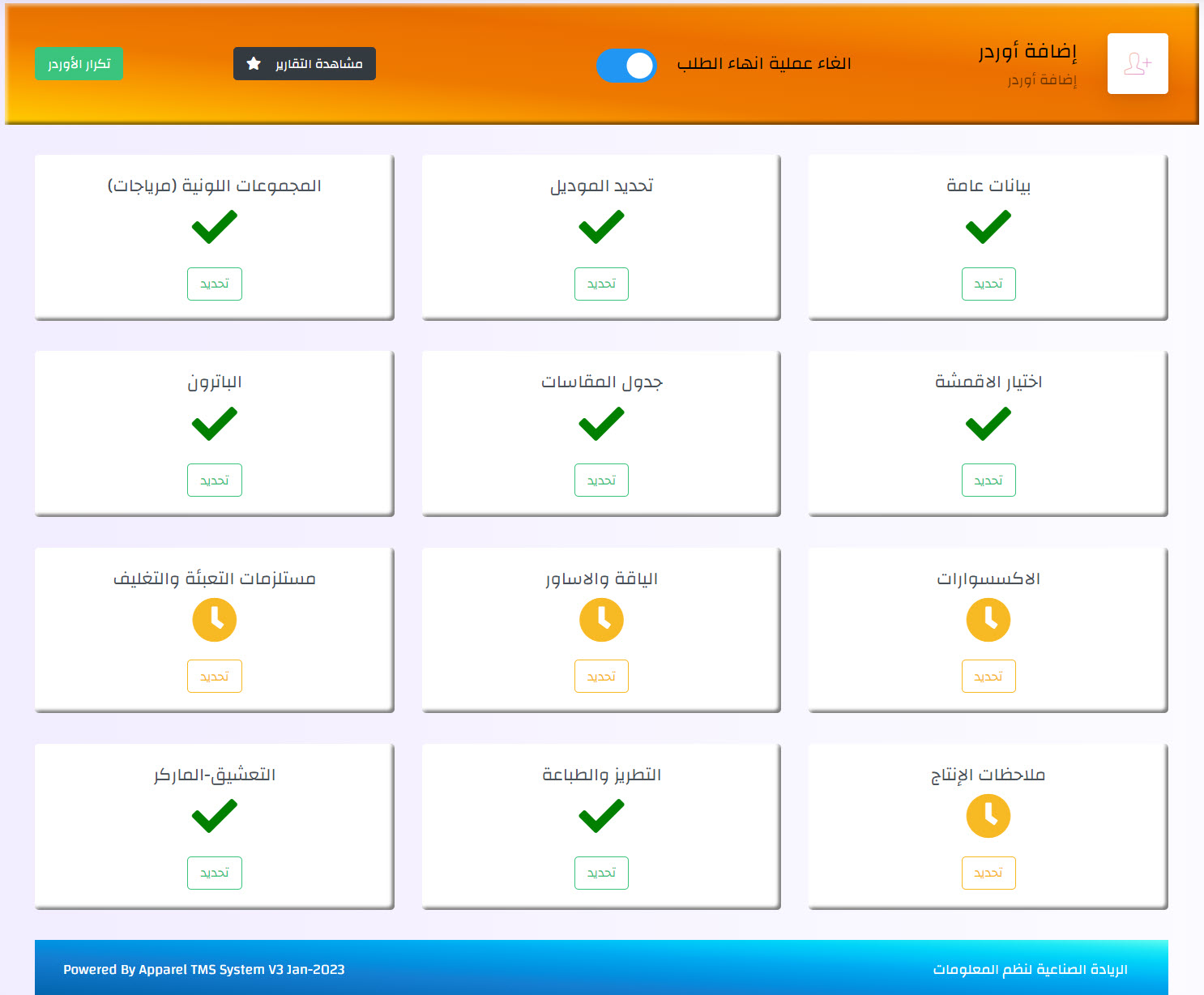This screenshot has height=995, width=1204.
Task: Click the star icon in reports button
Action: pyautogui.click(x=254, y=63)
